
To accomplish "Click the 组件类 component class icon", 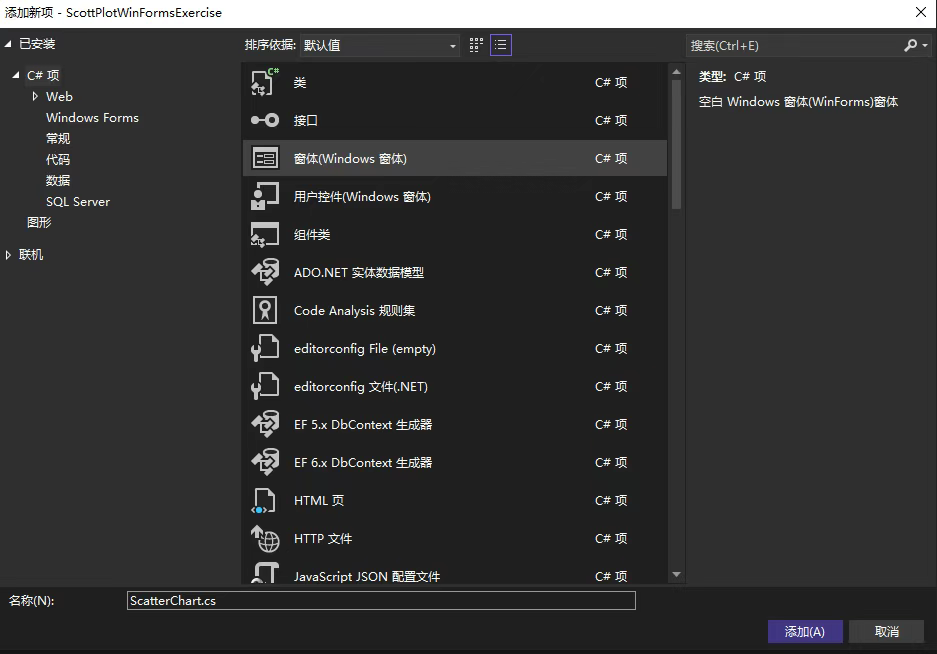I will coord(265,234).
